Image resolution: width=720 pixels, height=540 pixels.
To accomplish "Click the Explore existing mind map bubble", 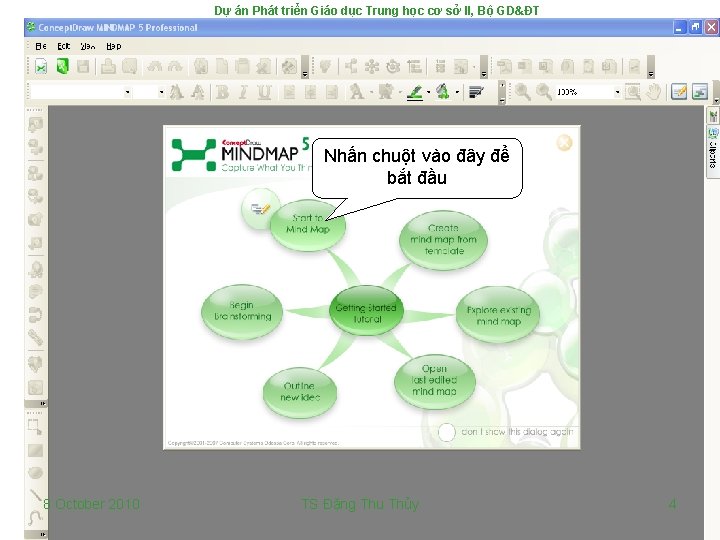I will (498, 315).
